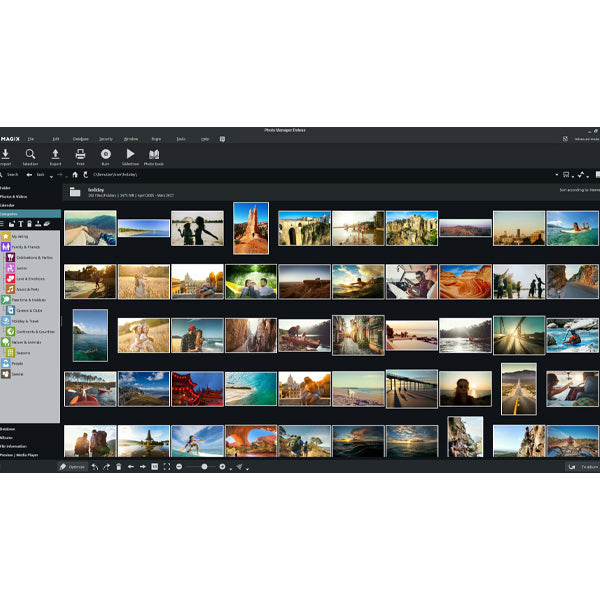600x600 pixels.
Task: Rotate photo right with bottom toolbar icon
Action: point(107,467)
